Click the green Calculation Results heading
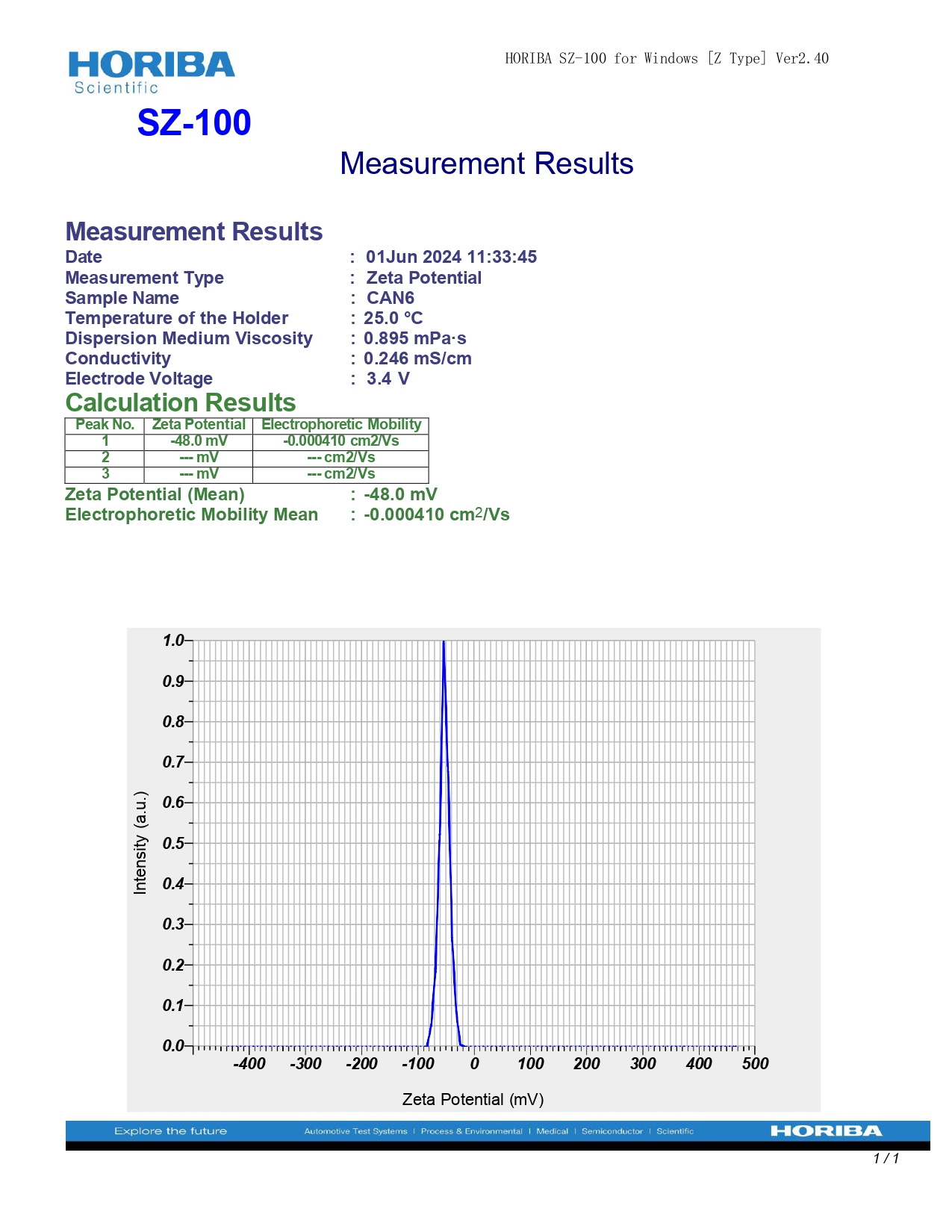This screenshot has width=952, height=1232. coord(181,402)
